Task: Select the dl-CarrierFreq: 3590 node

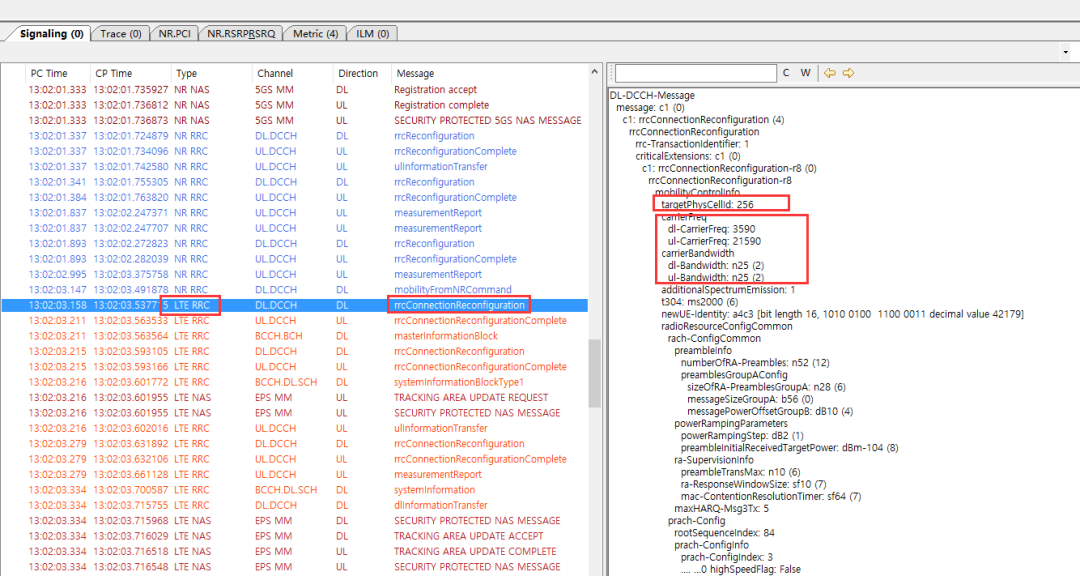Action: 712,229
